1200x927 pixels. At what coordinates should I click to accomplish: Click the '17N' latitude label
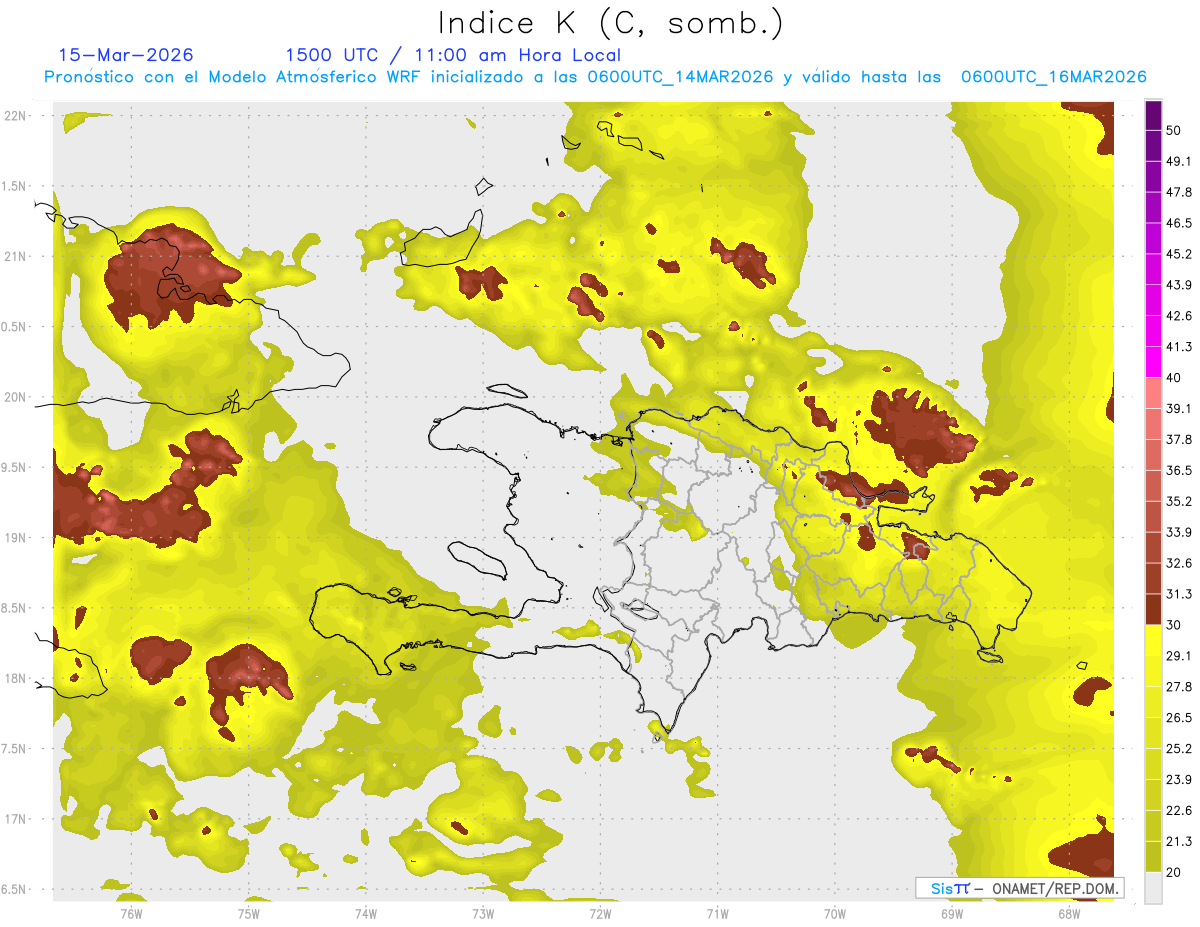point(15,819)
